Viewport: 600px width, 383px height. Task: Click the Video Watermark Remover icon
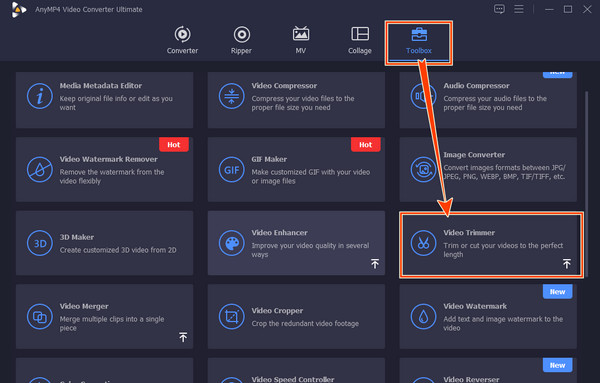pos(40,169)
